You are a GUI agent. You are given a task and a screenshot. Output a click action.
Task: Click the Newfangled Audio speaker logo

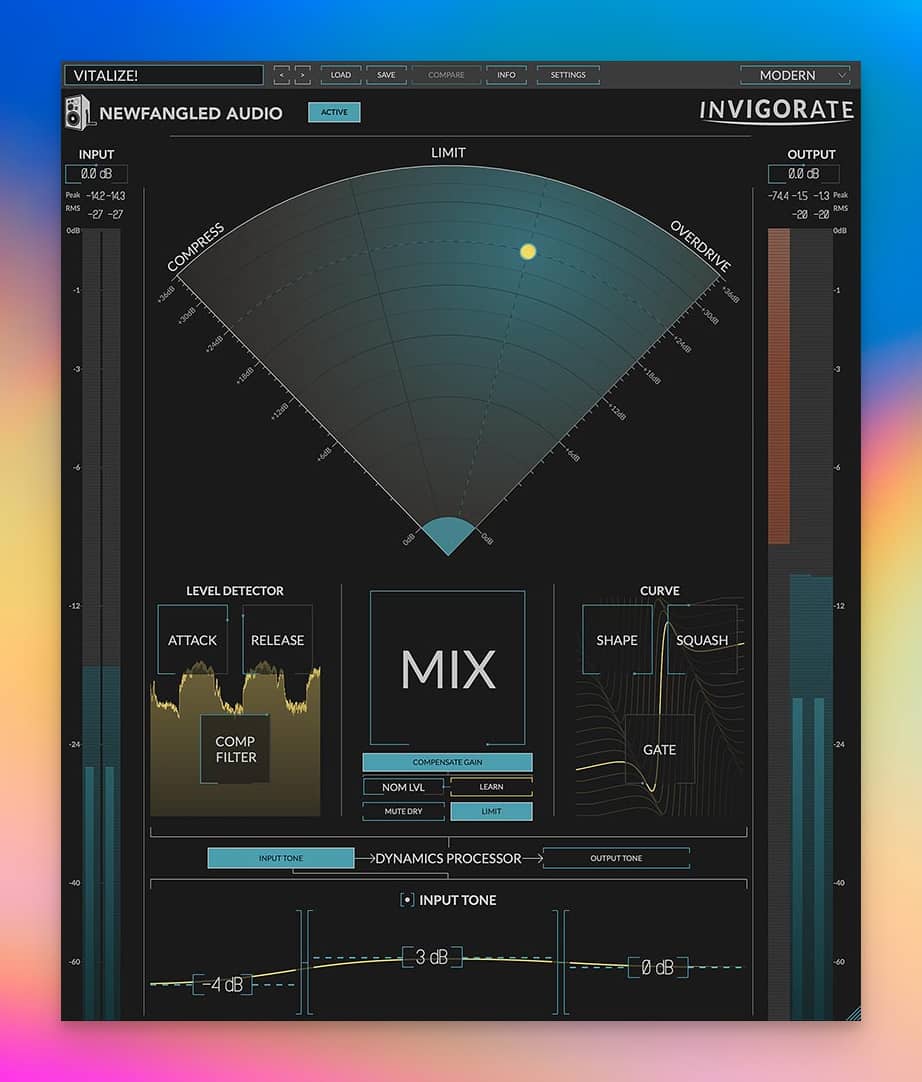coord(80,112)
